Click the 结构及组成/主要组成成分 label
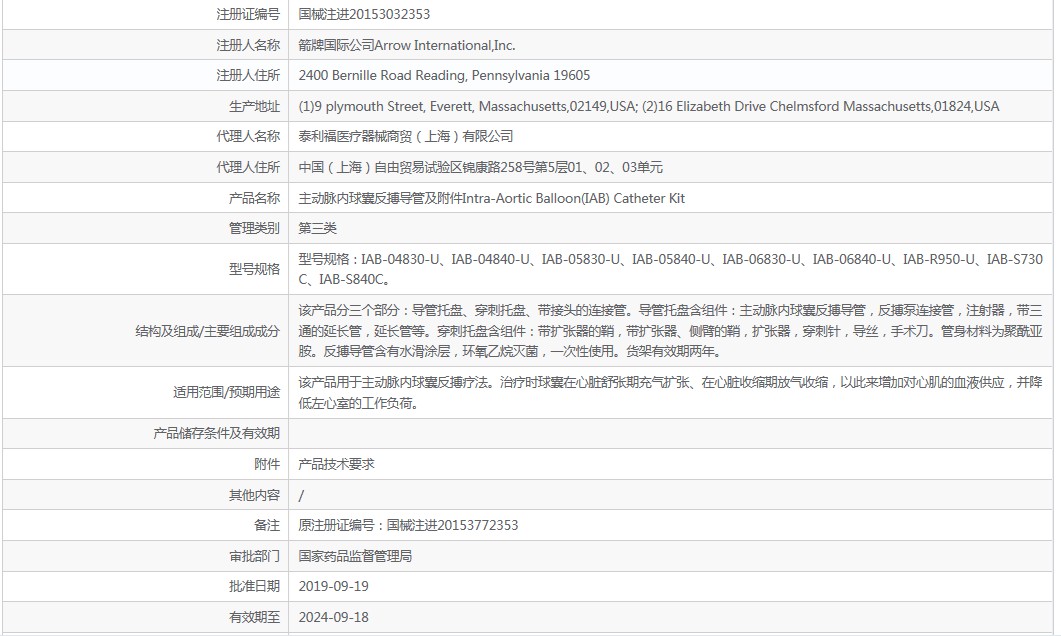 tap(207, 332)
